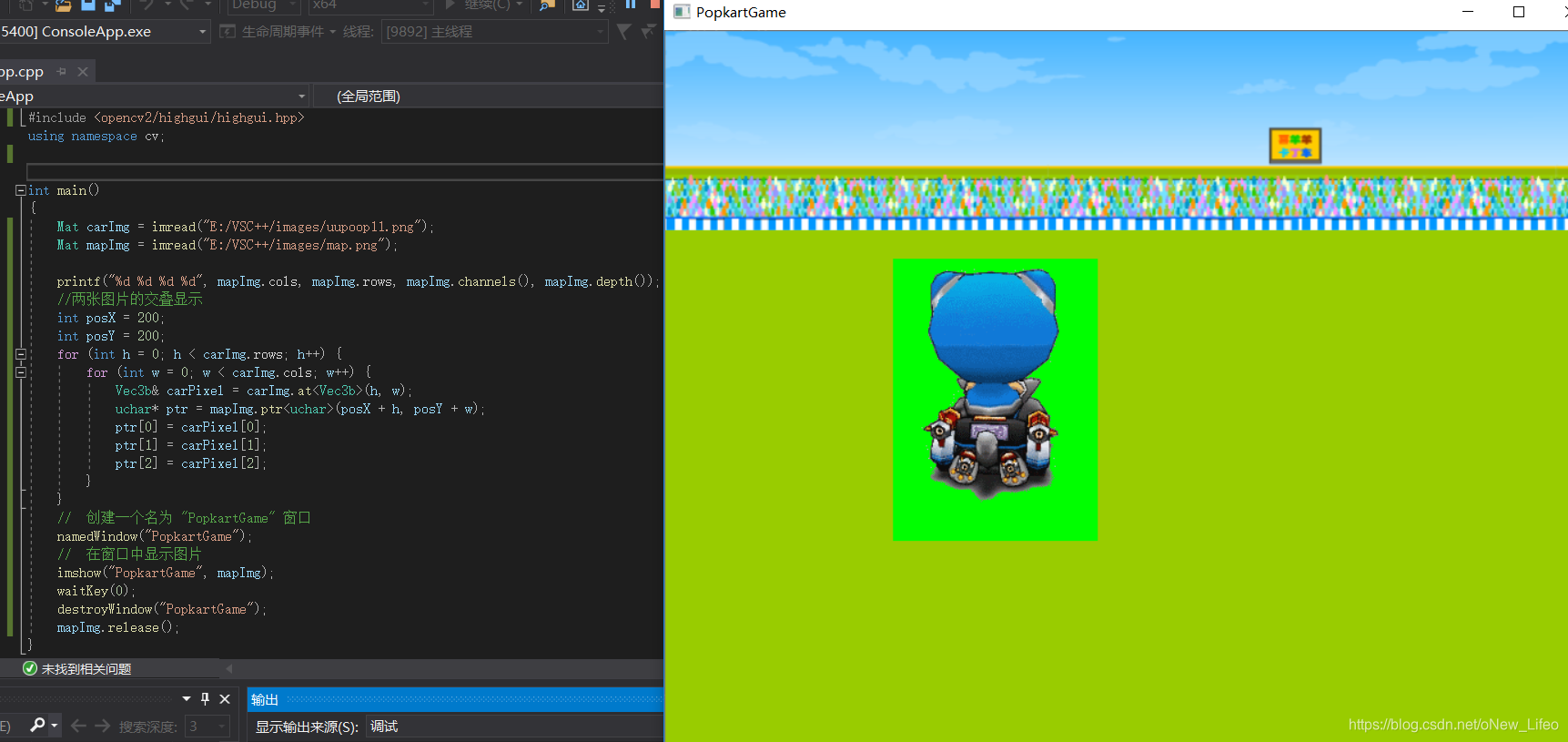
Task: Click the Save file icon
Action: 87,5
